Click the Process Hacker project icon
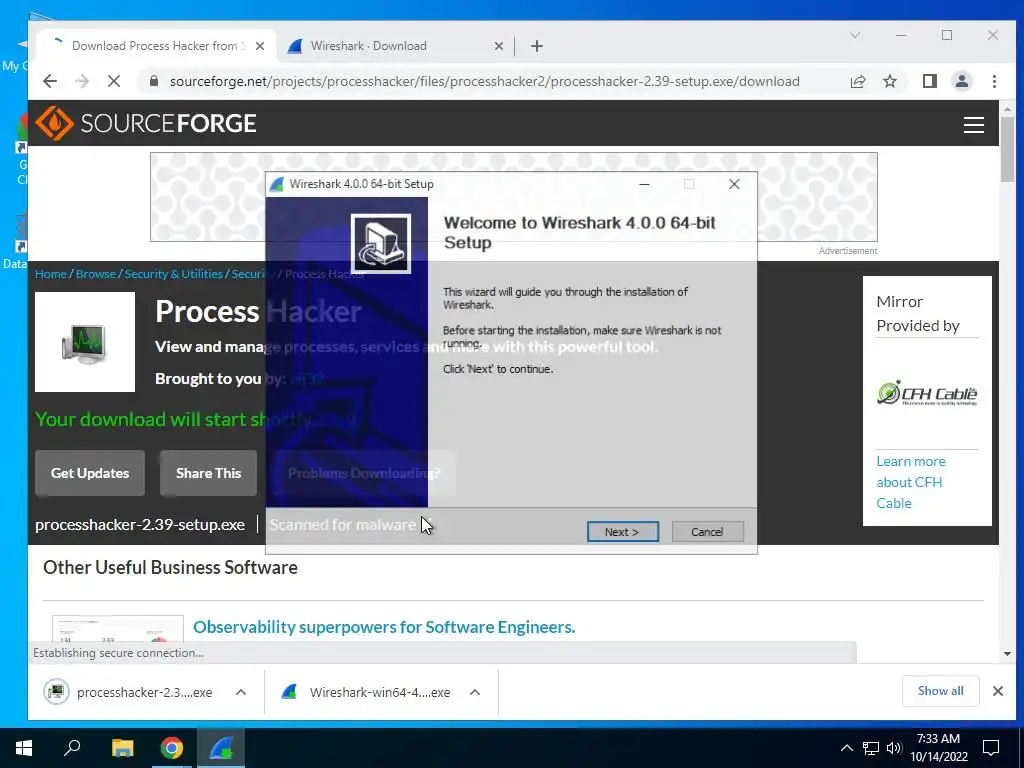 pyautogui.click(x=85, y=342)
